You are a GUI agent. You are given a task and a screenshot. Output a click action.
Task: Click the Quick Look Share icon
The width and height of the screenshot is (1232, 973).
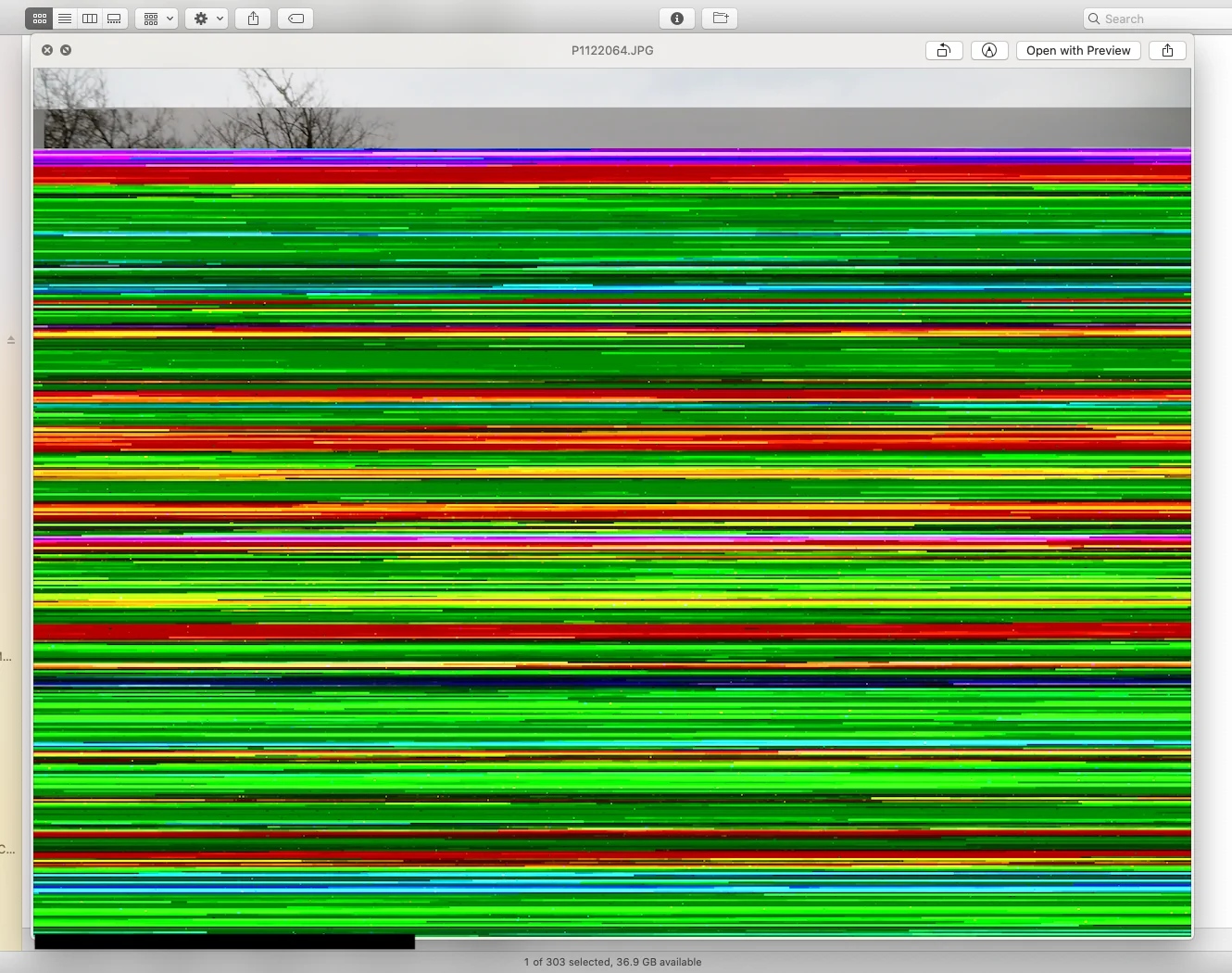[1167, 51]
